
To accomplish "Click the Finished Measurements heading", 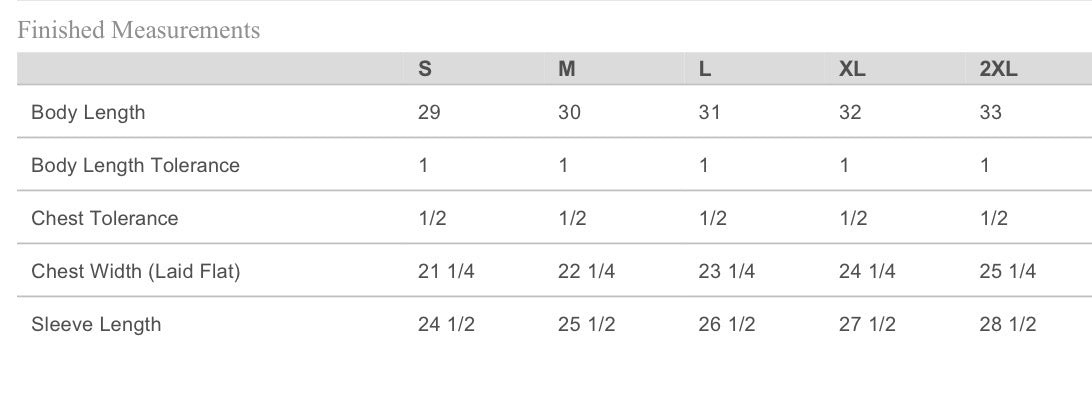I will (x=139, y=31).
